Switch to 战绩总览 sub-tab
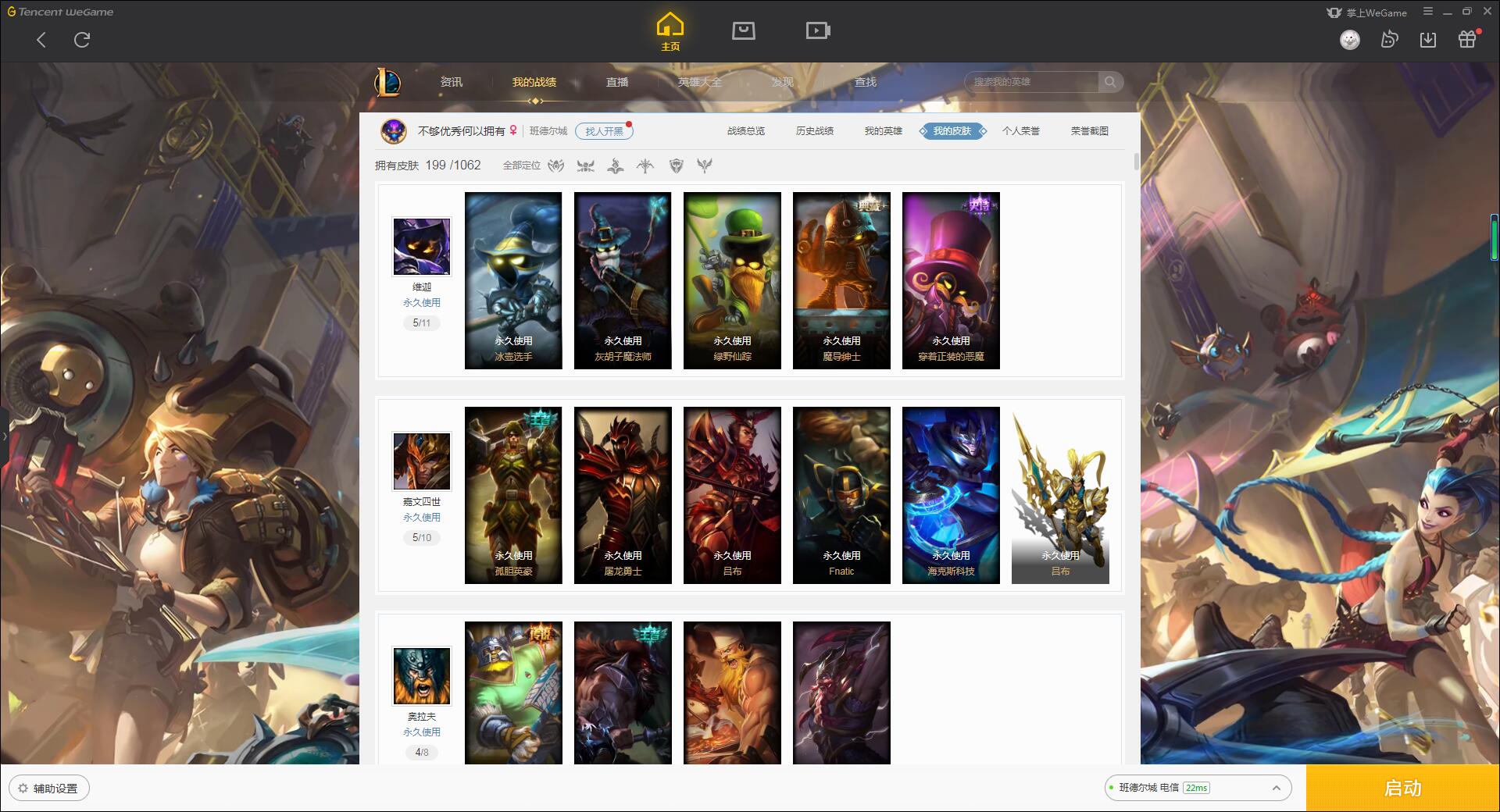 pos(746,131)
